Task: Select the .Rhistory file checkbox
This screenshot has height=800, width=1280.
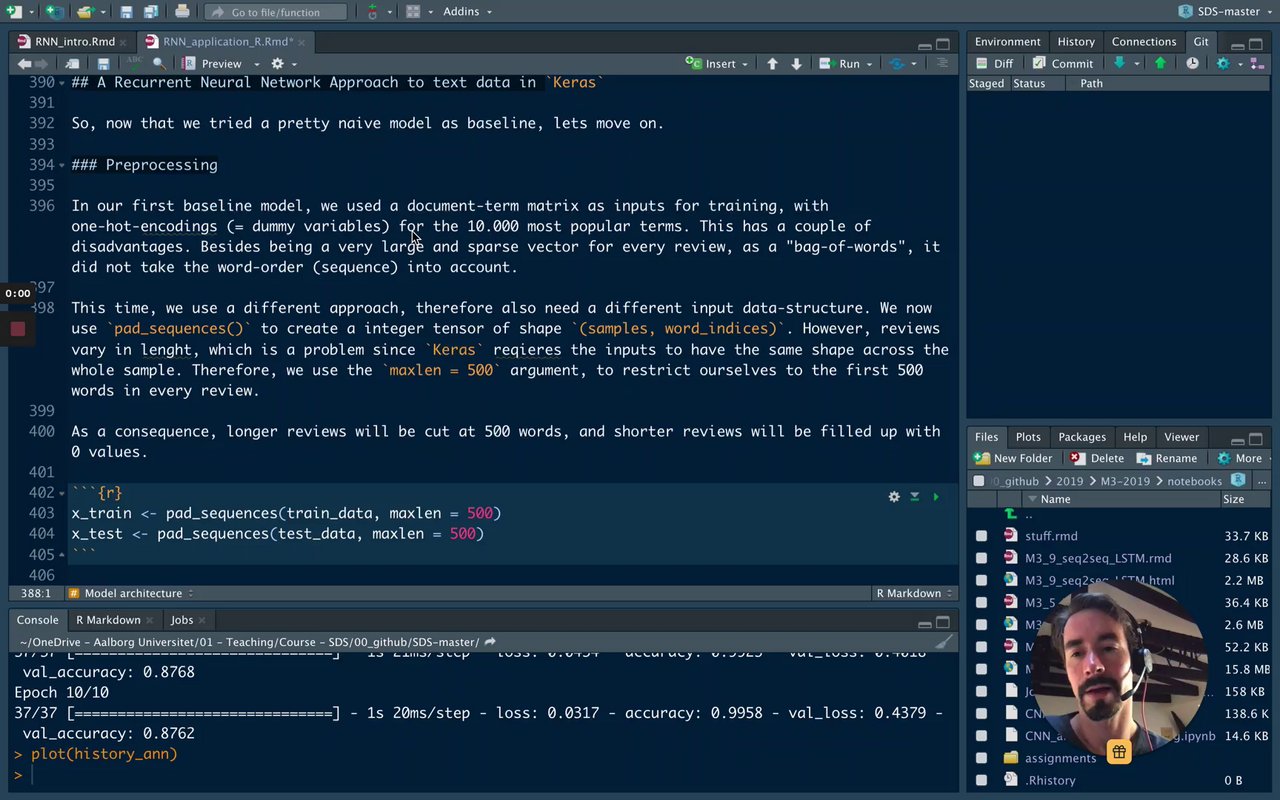Action: pos(981,780)
